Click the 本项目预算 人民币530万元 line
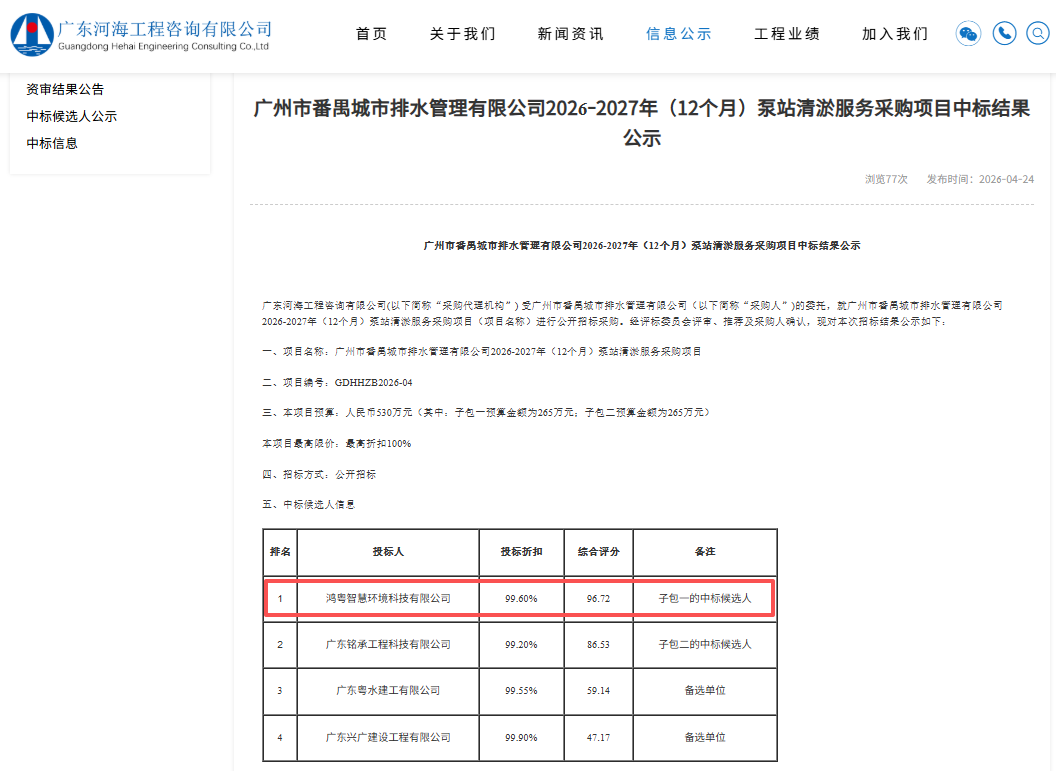 pos(486,412)
